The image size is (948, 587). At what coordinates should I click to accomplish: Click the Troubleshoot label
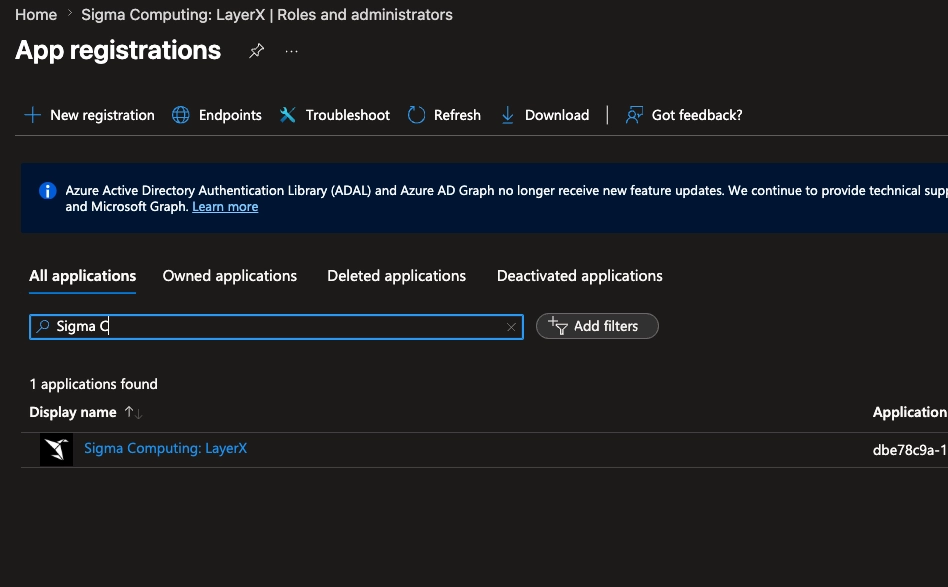tap(348, 115)
